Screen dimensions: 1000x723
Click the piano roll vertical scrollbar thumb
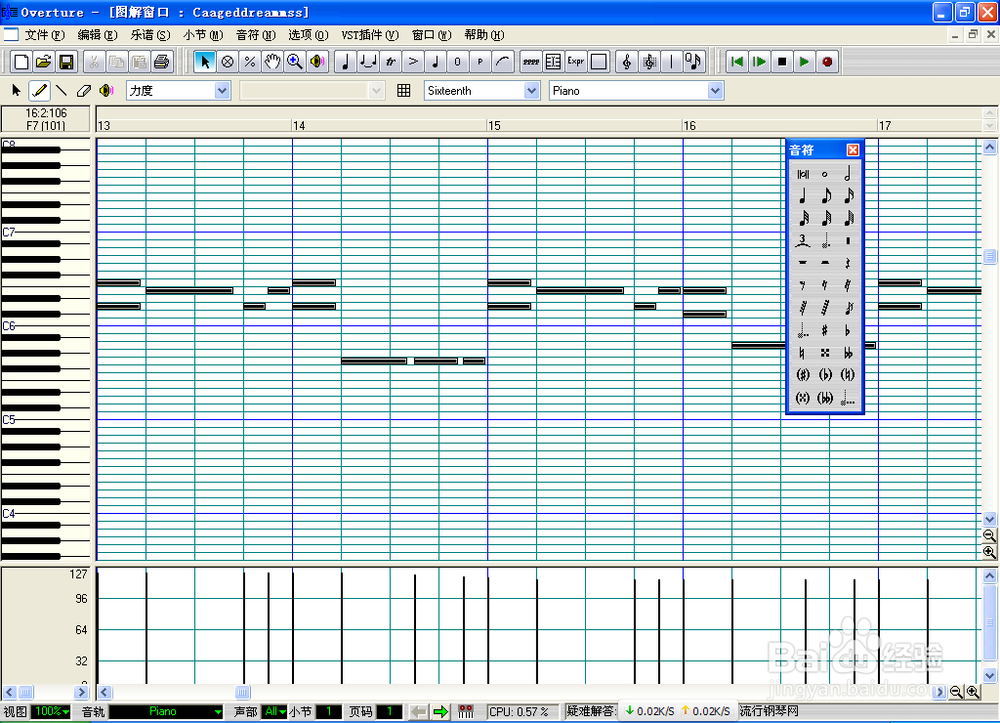coord(989,256)
